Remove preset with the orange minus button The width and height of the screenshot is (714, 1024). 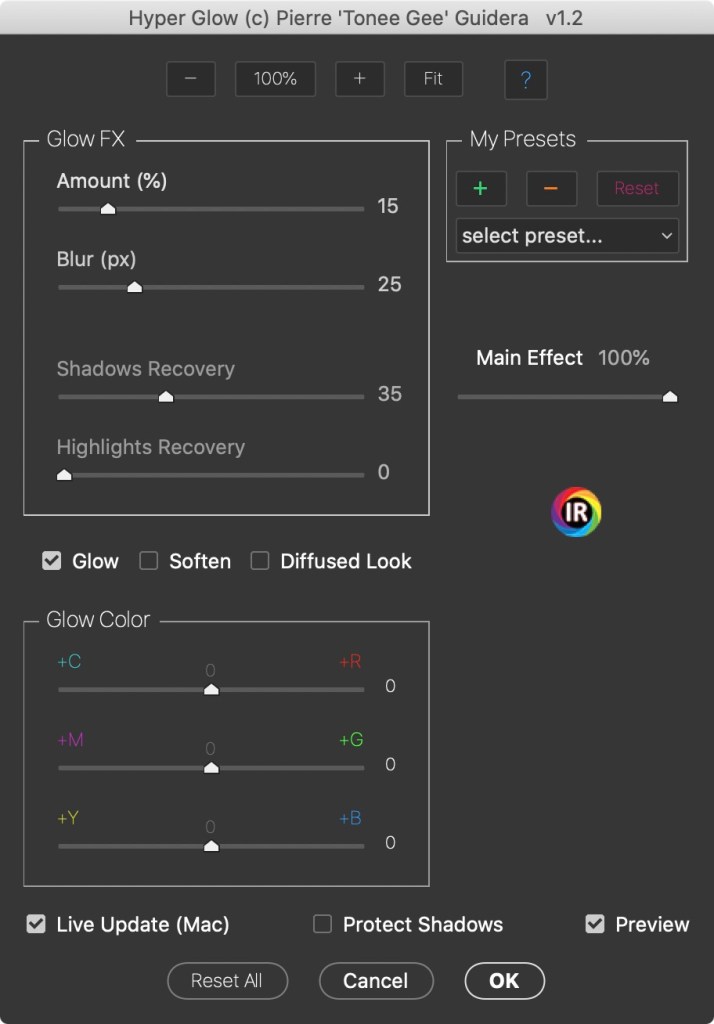tap(551, 188)
